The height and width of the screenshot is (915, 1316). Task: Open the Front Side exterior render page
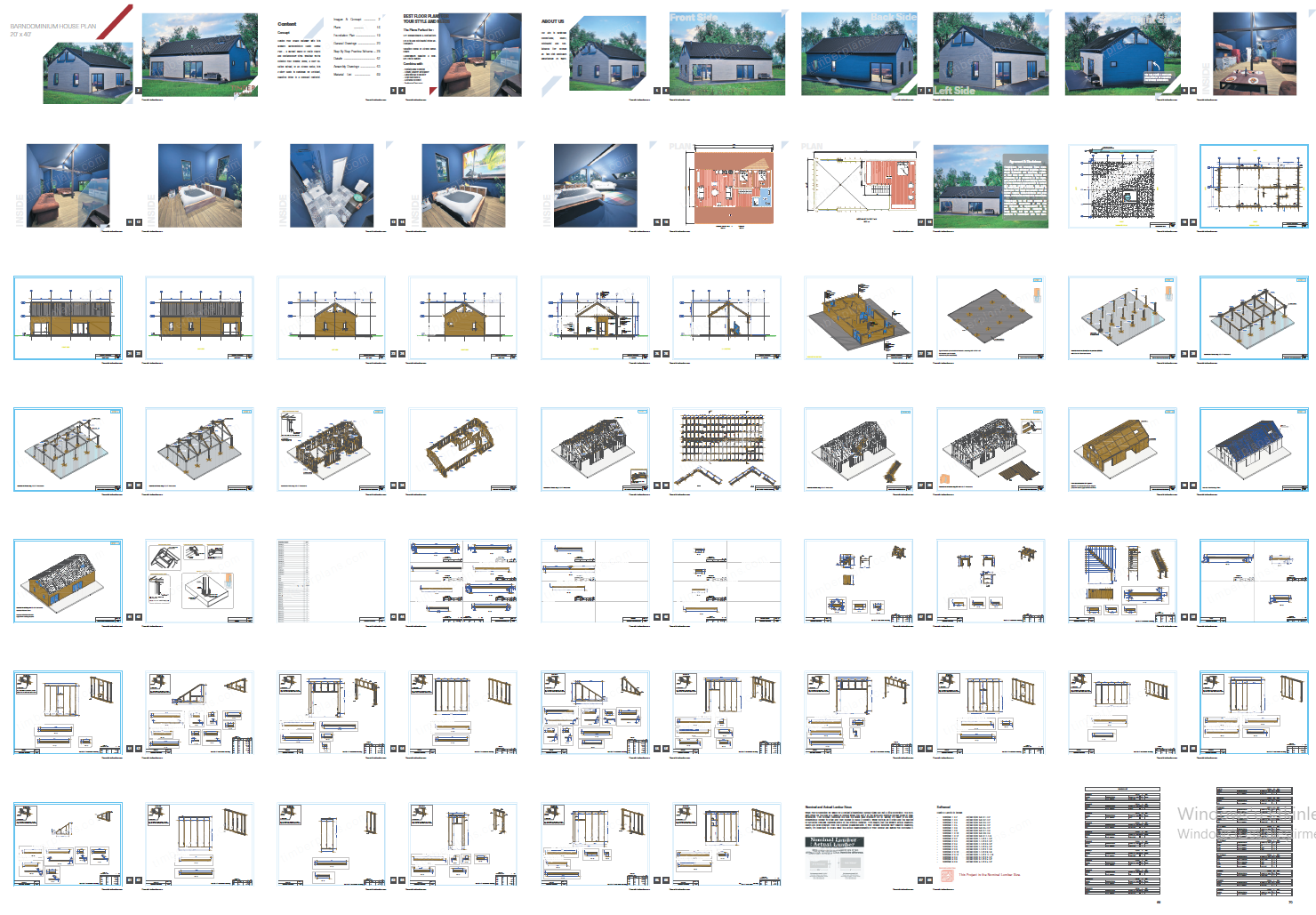(x=726, y=55)
